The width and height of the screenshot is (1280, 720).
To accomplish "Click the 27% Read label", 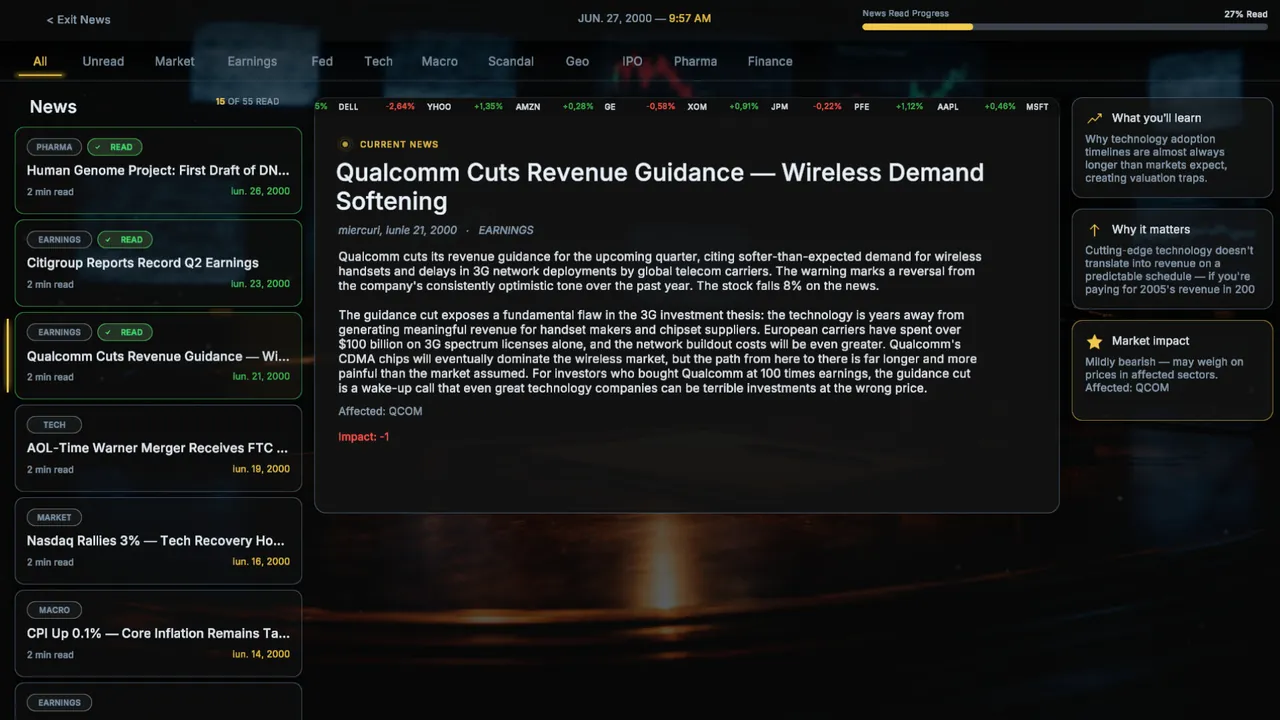I will click(1246, 14).
